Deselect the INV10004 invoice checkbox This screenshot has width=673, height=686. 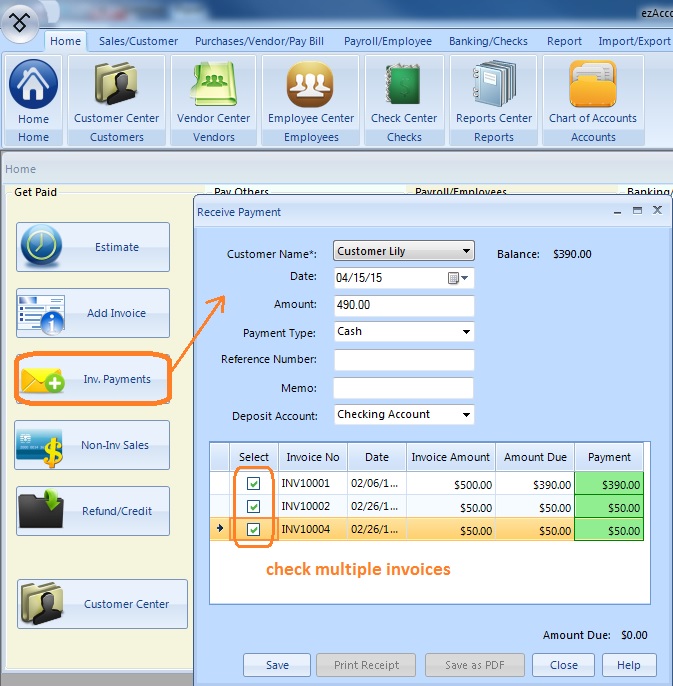tap(254, 530)
